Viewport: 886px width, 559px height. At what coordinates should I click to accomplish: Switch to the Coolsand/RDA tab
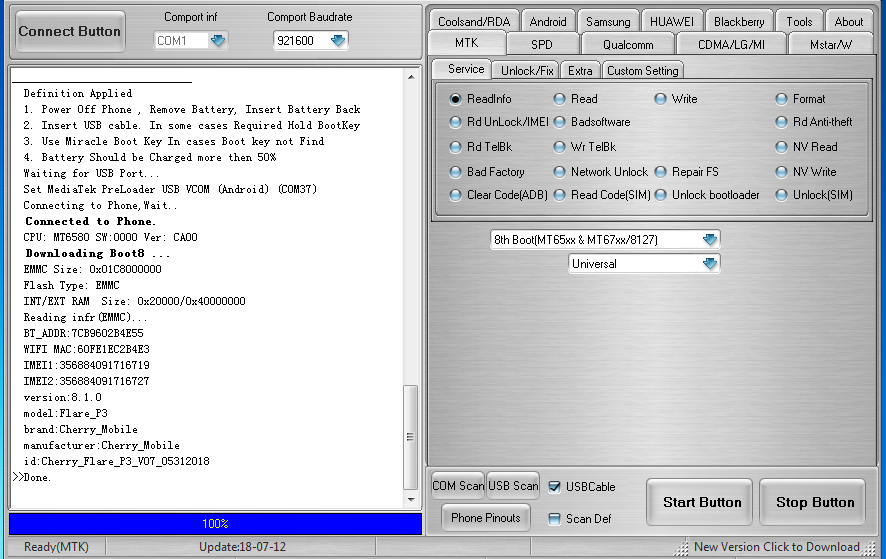click(474, 21)
